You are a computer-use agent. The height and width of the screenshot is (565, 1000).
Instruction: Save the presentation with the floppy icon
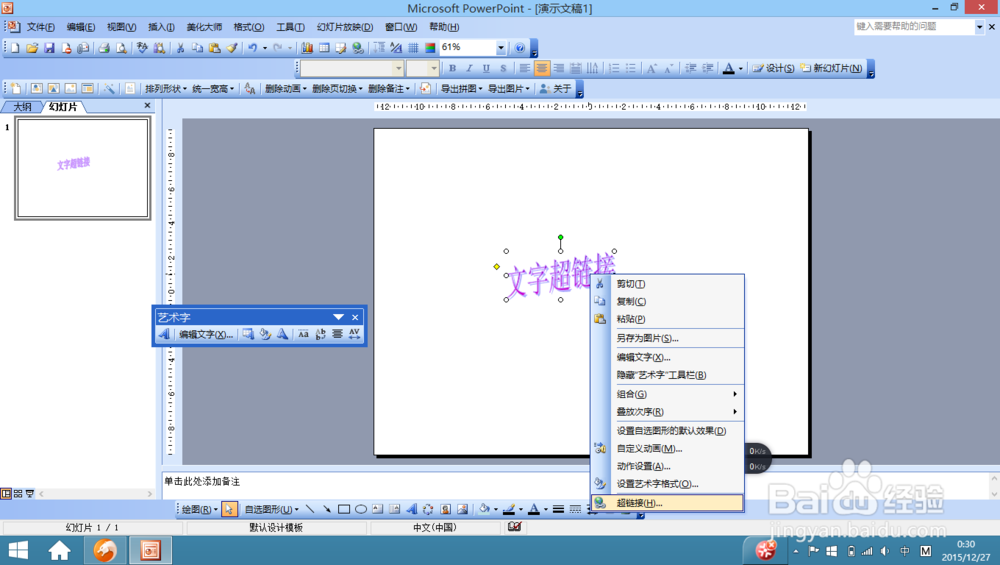[x=49, y=48]
